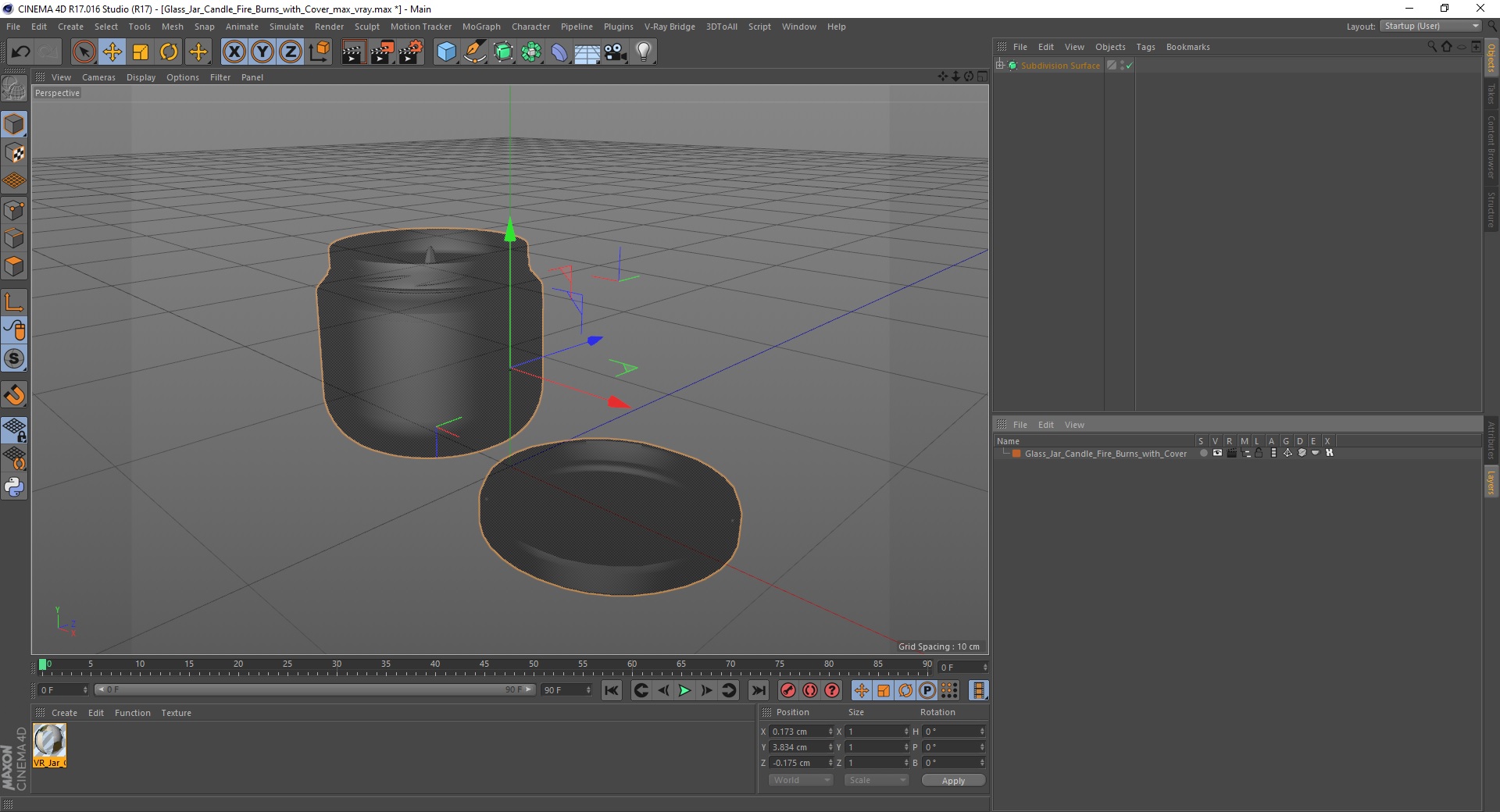
Task: Toggle coordinate system icon
Action: point(320,52)
